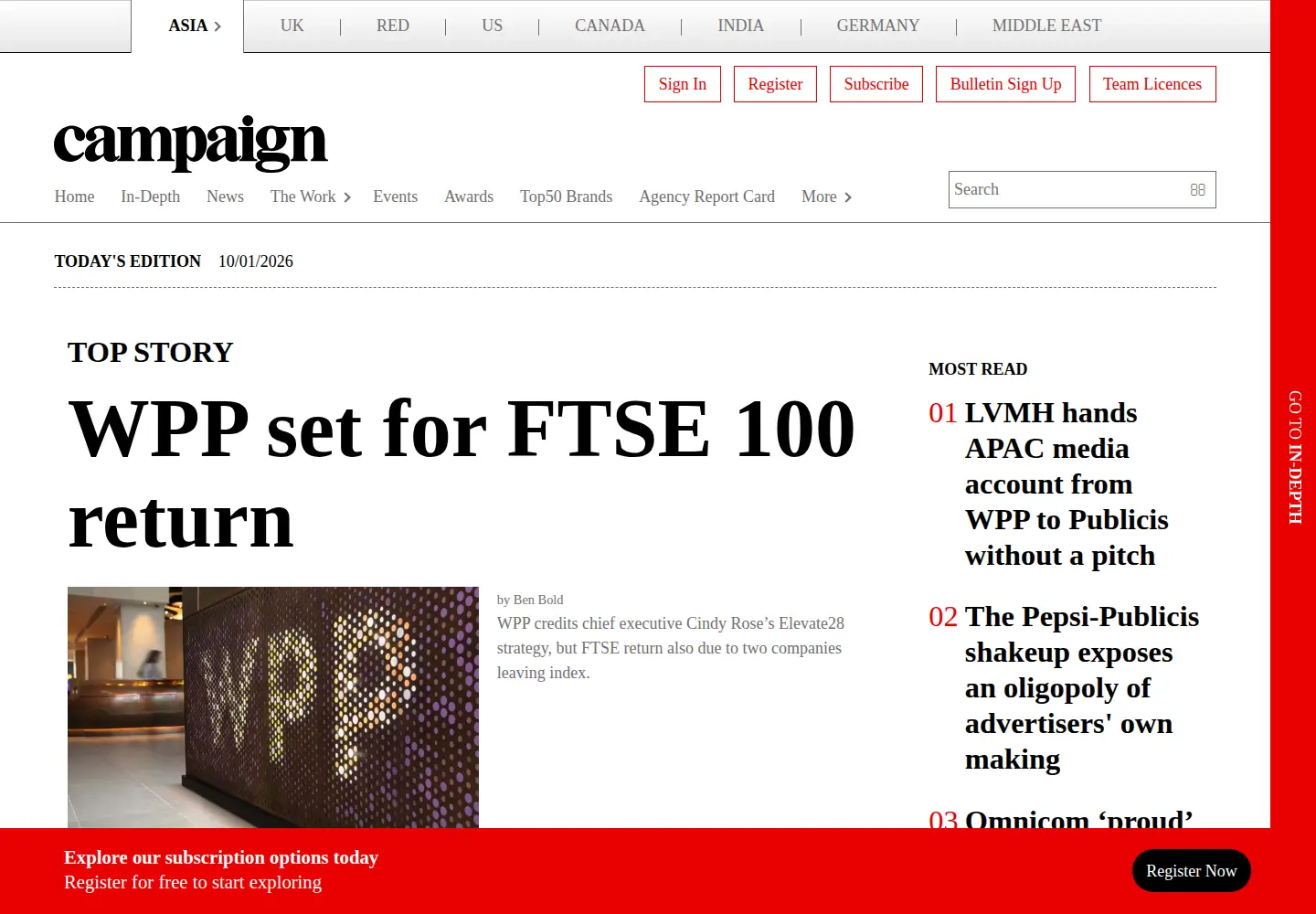Click the WPP sign story thumbnail
1316x914 pixels.
pyautogui.click(x=273, y=707)
